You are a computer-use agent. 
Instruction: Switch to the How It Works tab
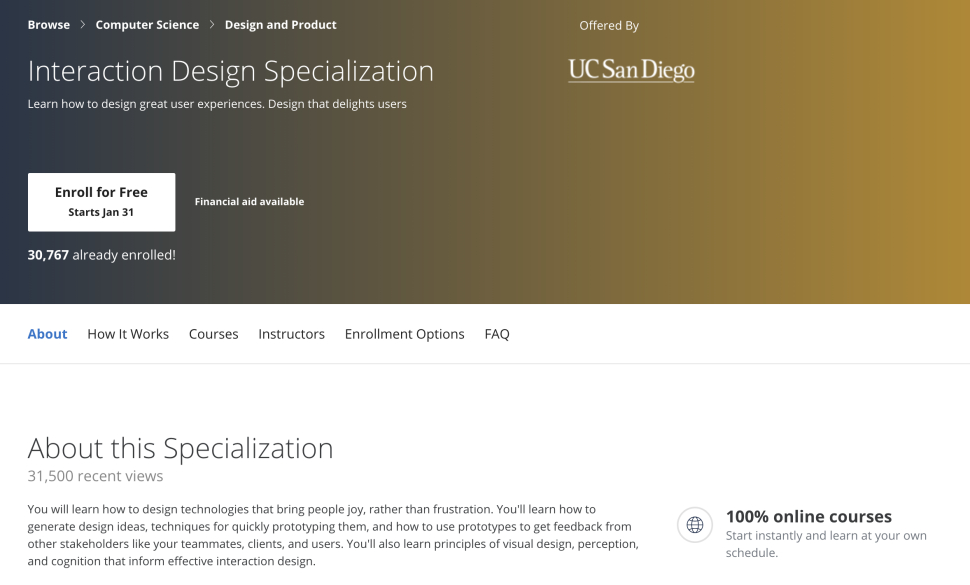pyautogui.click(x=128, y=334)
